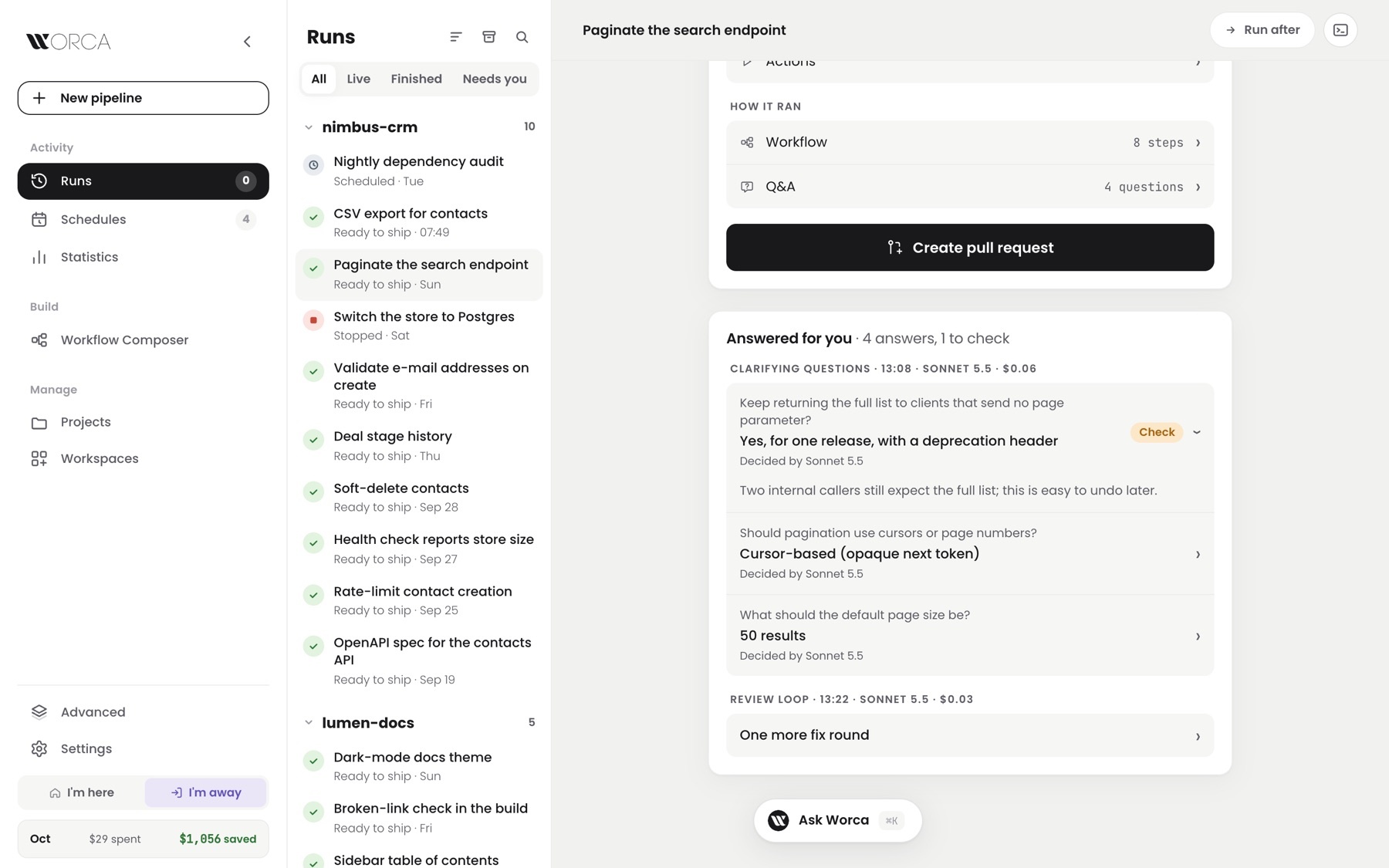Click the Run after button
This screenshot has height=868, width=1389.
click(1262, 30)
